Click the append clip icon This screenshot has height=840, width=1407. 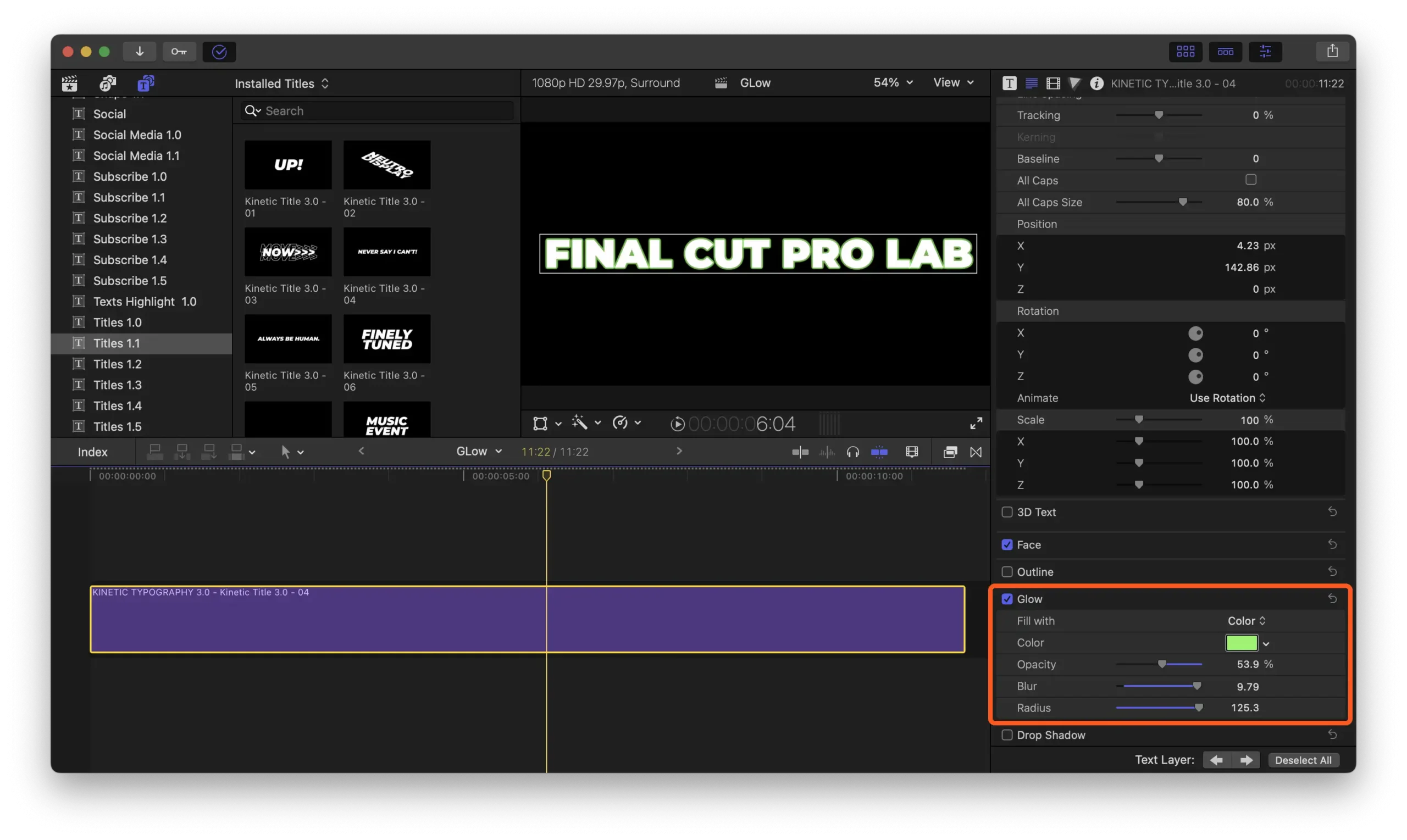(209, 452)
